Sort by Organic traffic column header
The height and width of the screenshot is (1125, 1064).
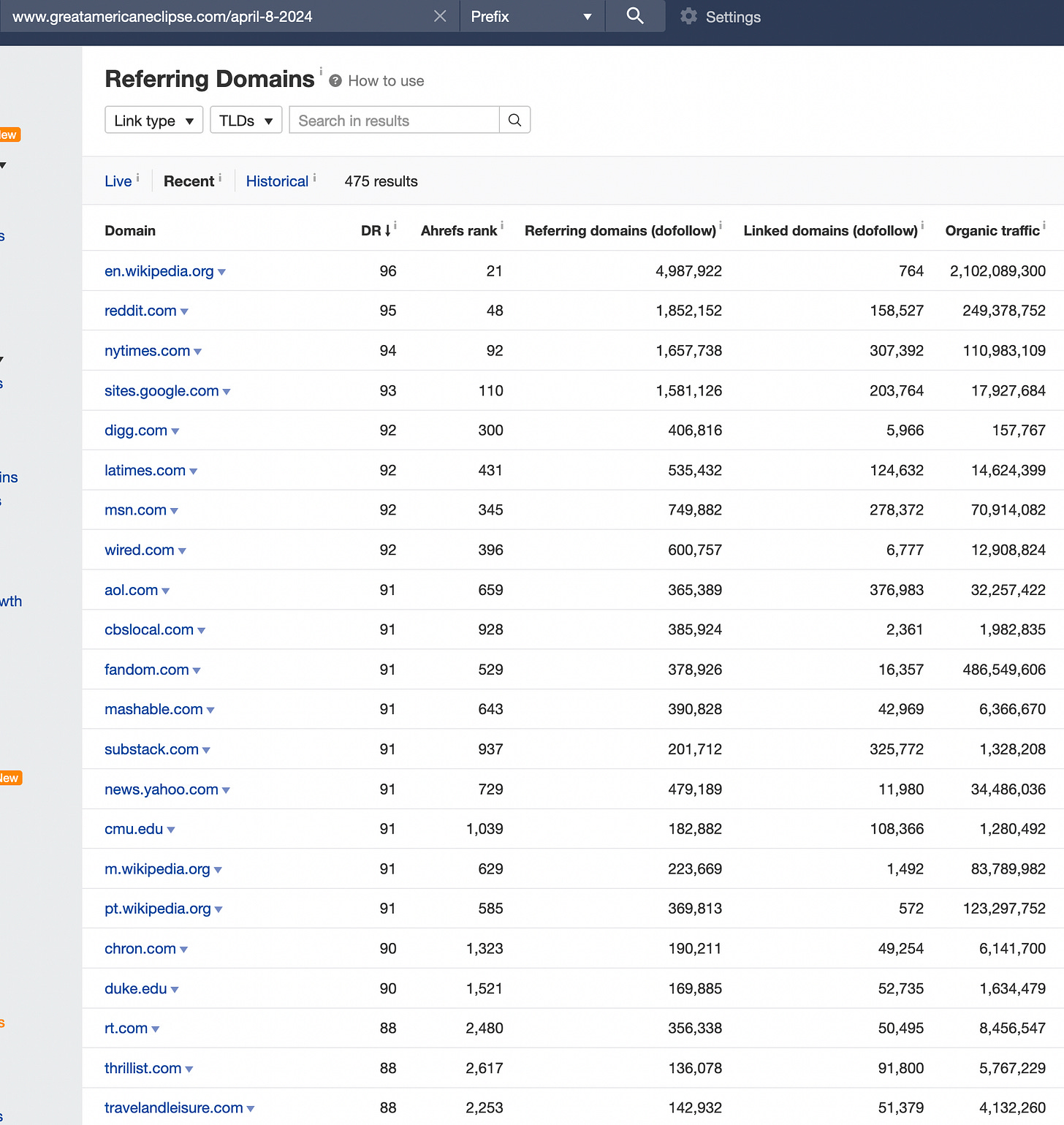992,231
